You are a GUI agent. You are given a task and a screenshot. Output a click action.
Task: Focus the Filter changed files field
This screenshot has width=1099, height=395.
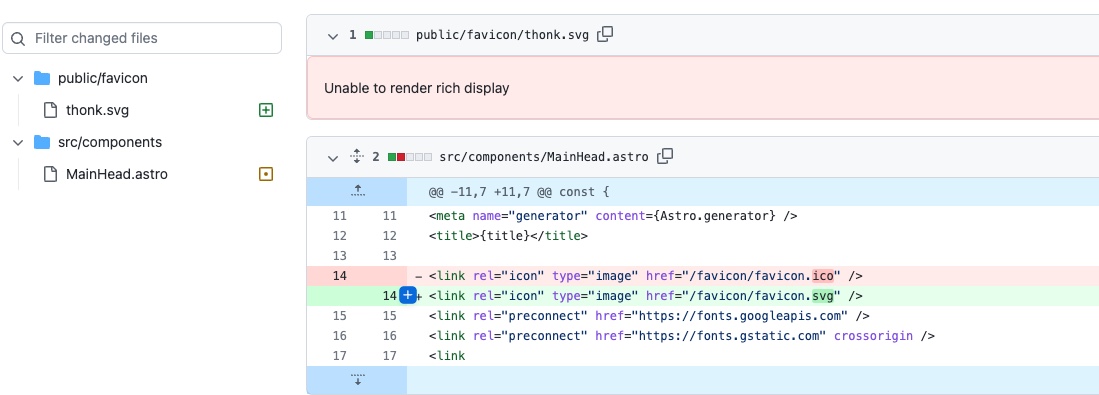pyautogui.click(x=142, y=38)
